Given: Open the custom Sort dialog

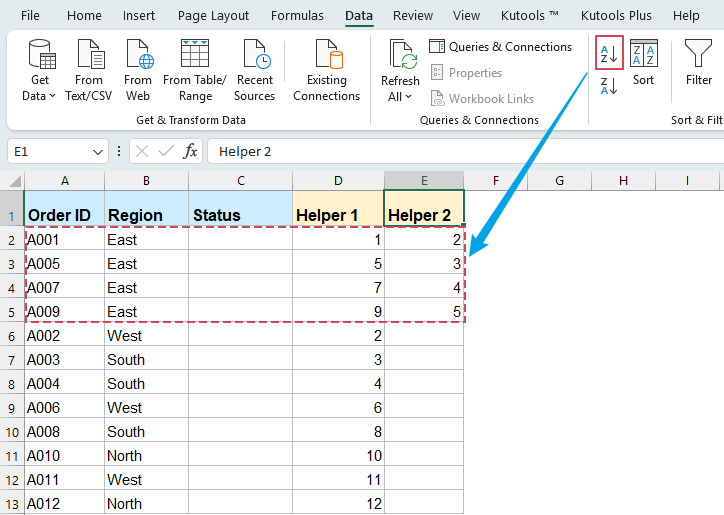Looking at the screenshot, I should pyautogui.click(x=644, y=62).
